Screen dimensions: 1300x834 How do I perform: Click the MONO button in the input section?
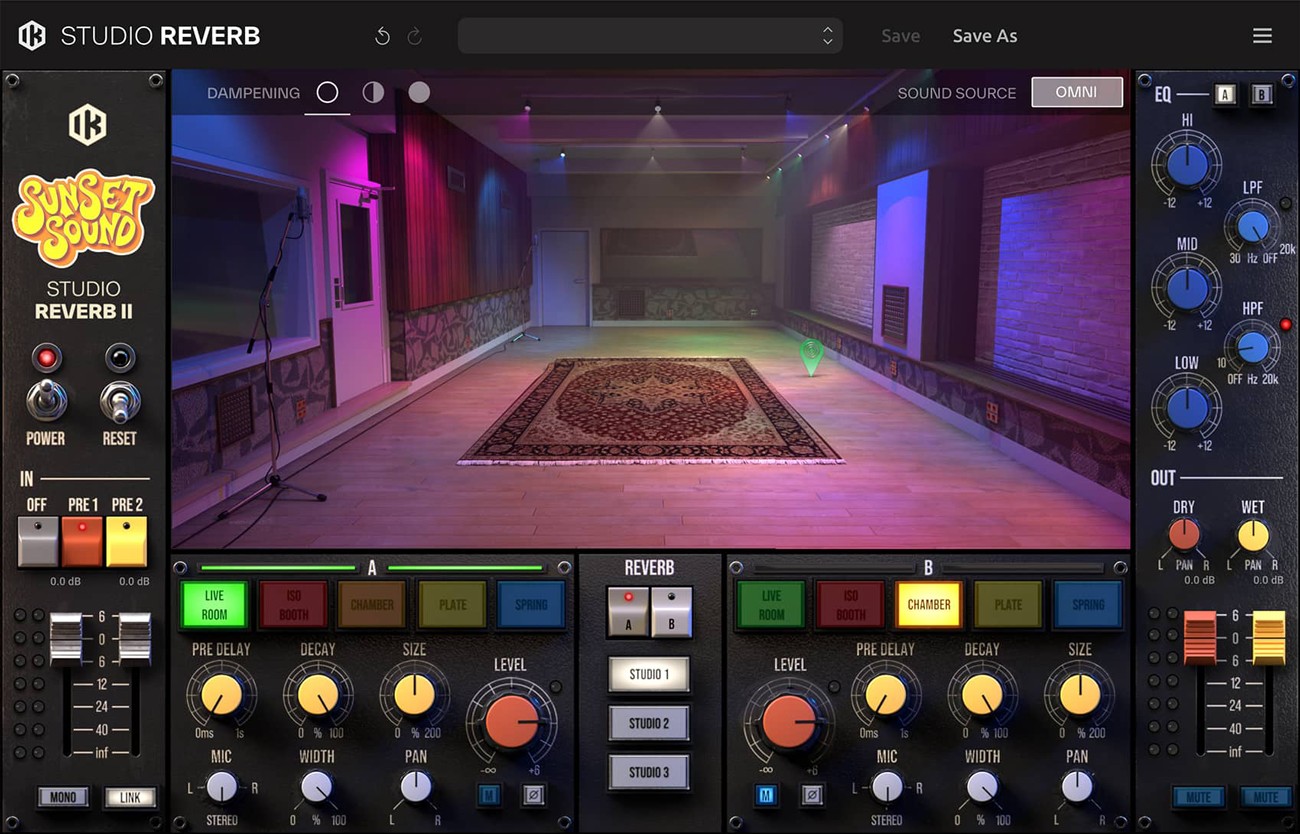(x=63, y=797)
